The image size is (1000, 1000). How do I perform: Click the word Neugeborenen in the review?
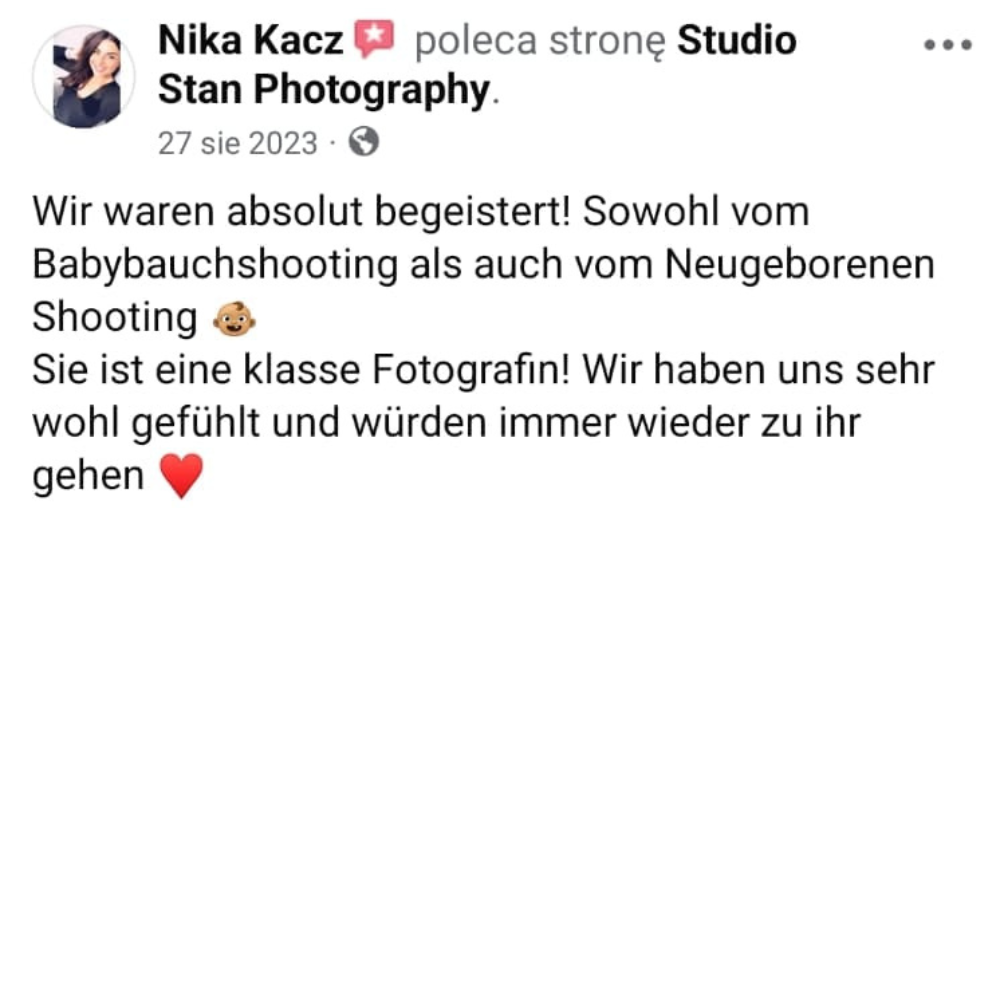coord(800,265)
